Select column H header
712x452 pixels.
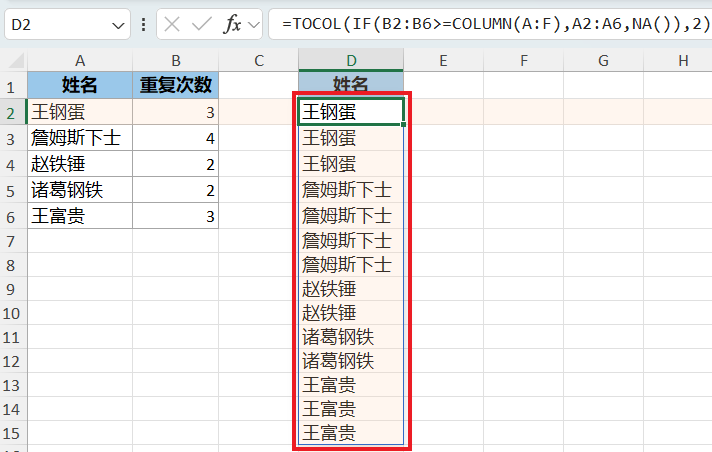click(678, 60)
